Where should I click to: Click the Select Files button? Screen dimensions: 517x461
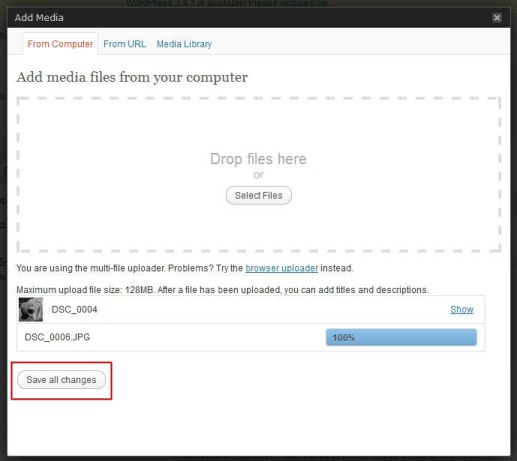pyautogui.click(x=259, y=195)
